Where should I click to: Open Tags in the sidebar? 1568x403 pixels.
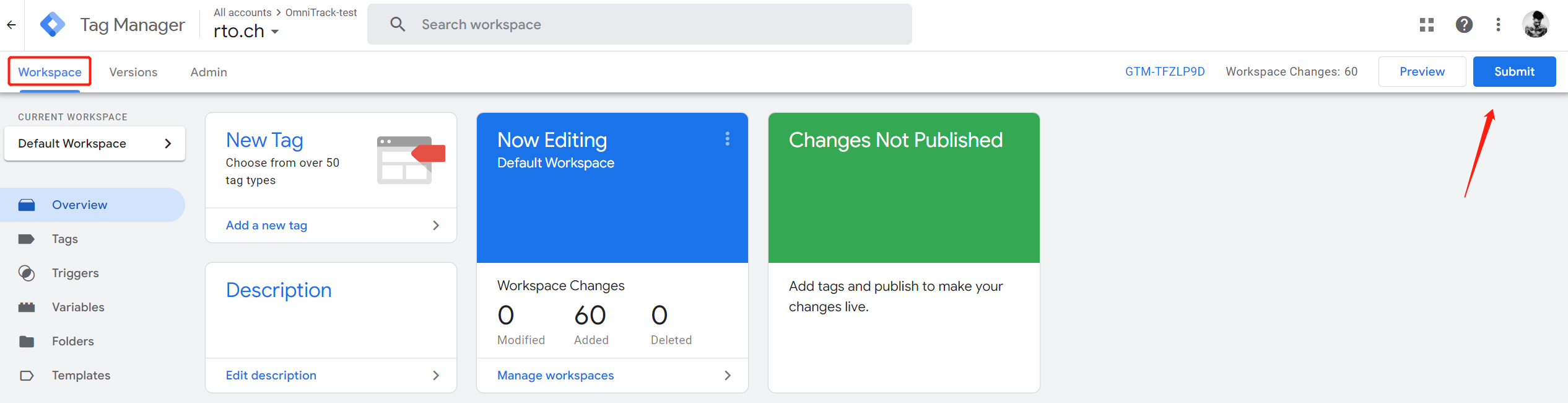click(x=92, y=239)
